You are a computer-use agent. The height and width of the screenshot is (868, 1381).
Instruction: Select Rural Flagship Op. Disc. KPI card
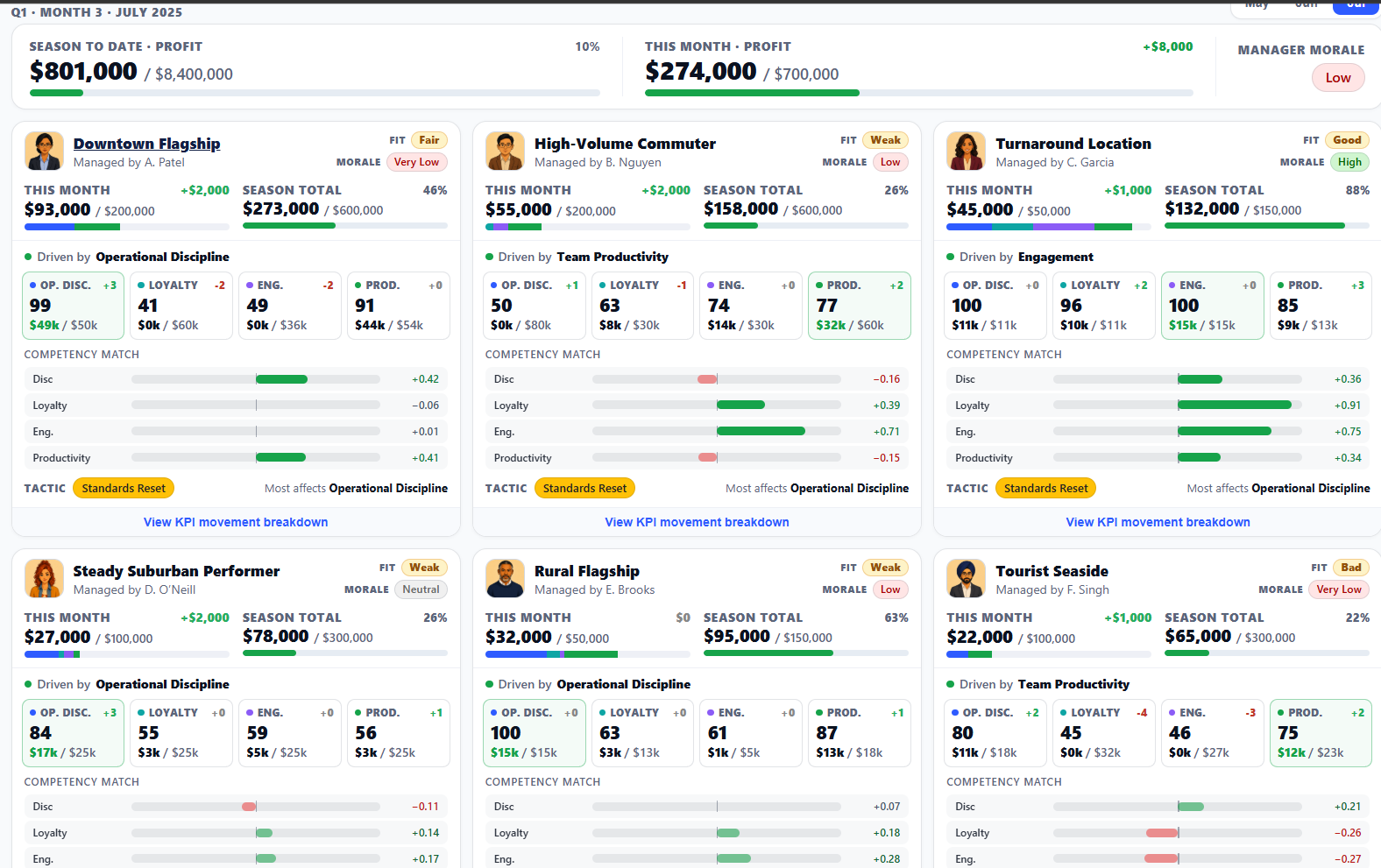tap(535, 733)
